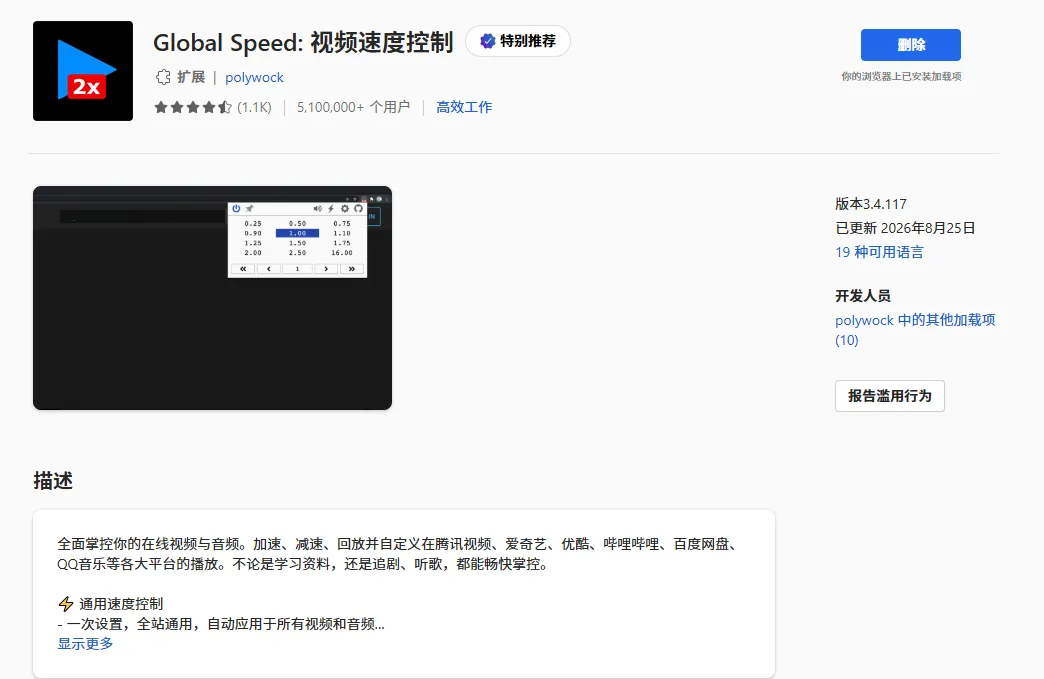Select the 0.50 speed value in preview
The image size is (1044, 679).
click(x=298, y=224)
